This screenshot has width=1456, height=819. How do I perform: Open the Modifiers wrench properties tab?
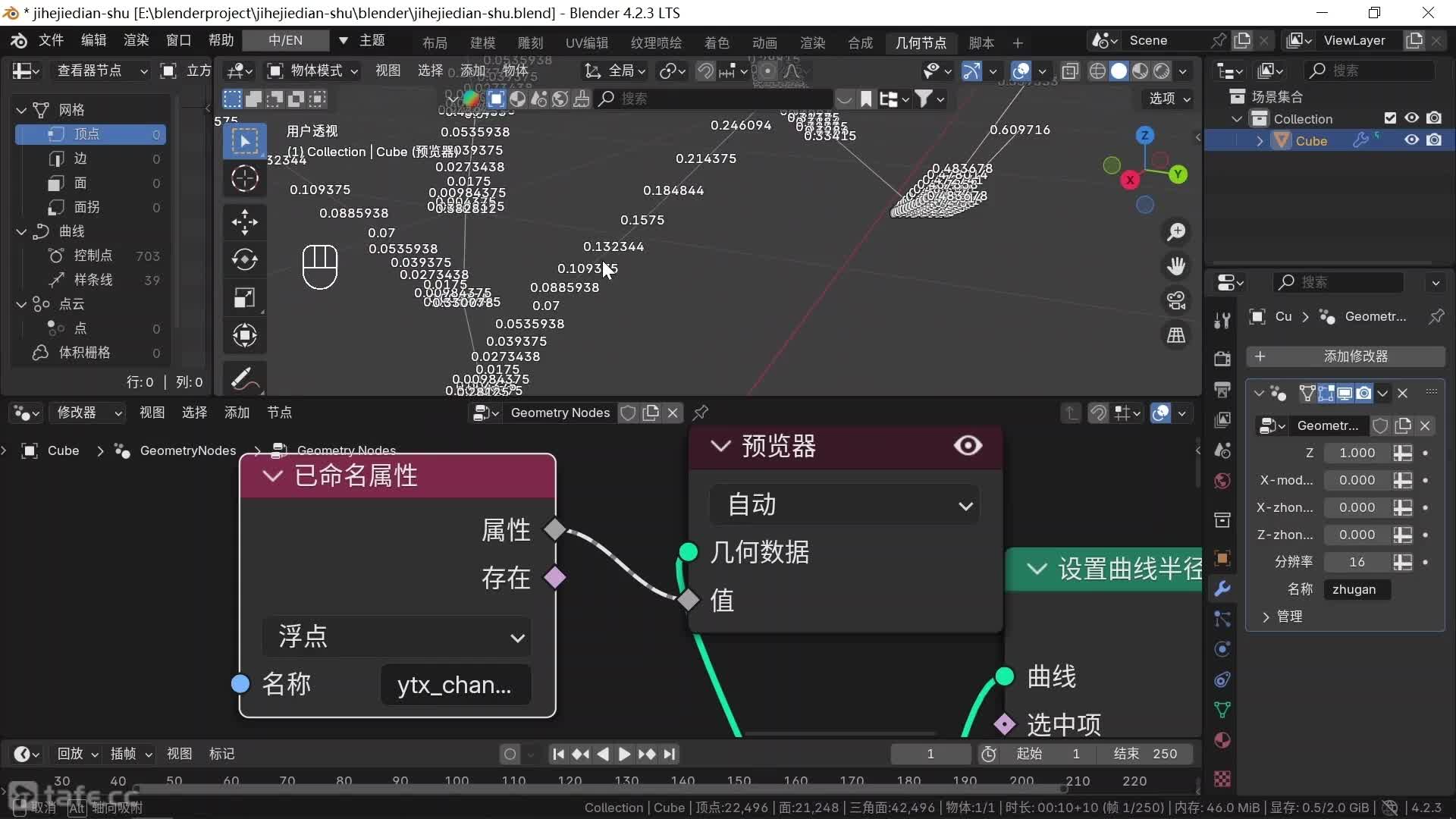[x=1222, y=589]
